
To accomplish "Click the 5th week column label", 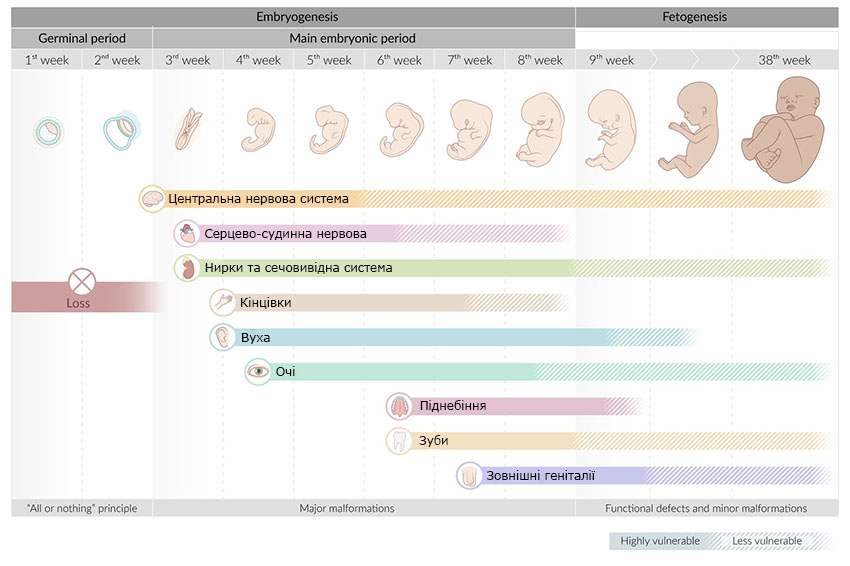I will (329, 60).
